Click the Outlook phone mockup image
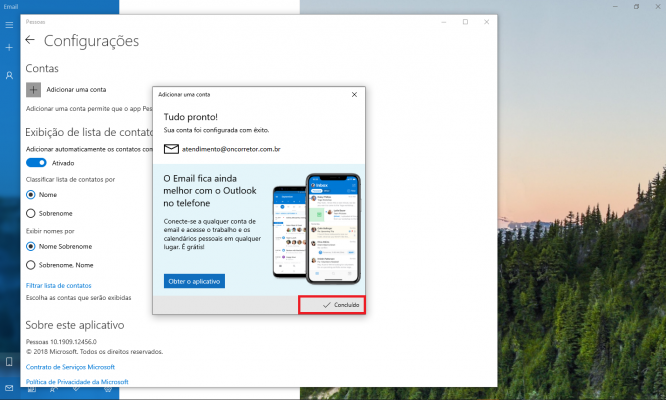The height and width of the screenshot is (400, 666). click(317, 229)
